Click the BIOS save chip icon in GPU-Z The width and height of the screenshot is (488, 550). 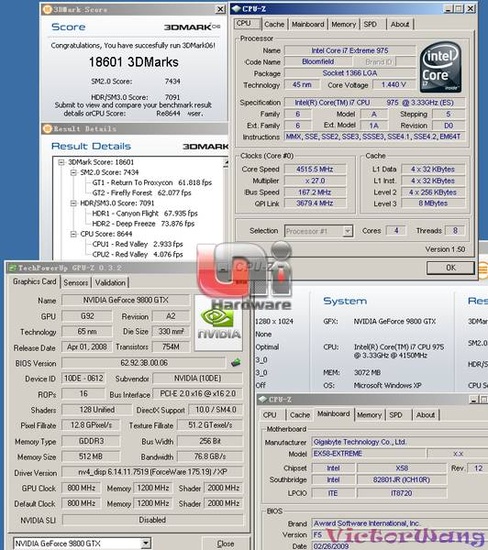[236, 363]
